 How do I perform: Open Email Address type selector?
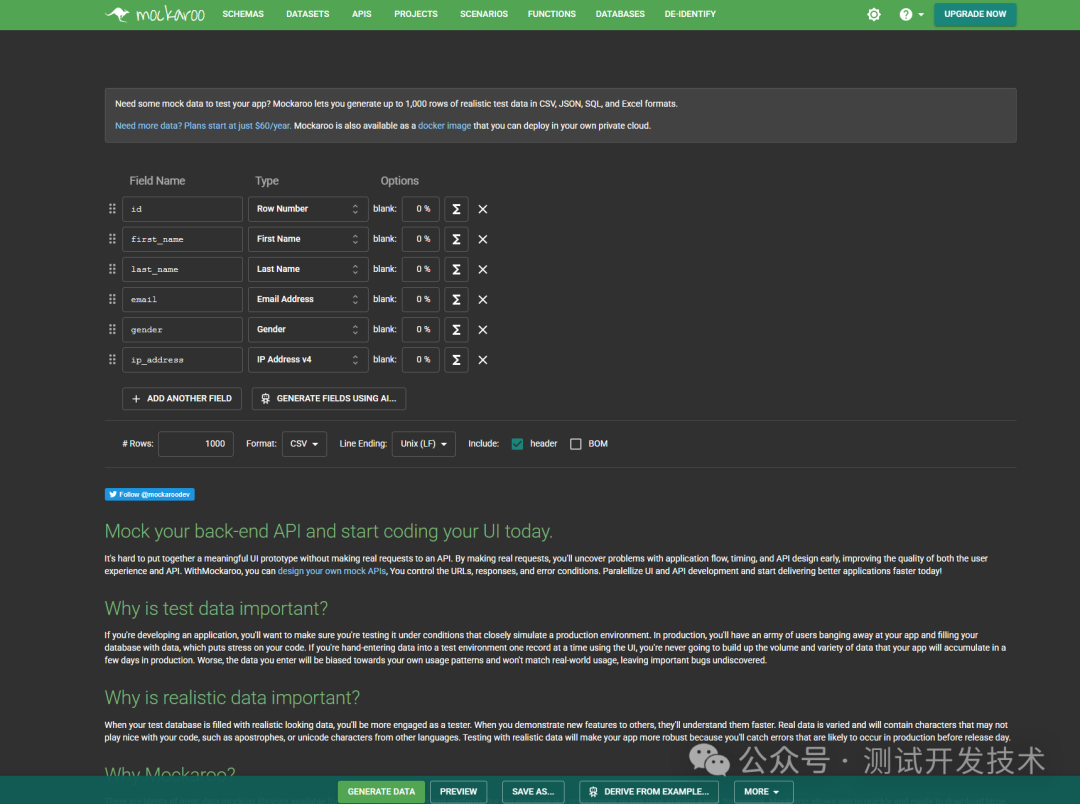tap(308, 300)
